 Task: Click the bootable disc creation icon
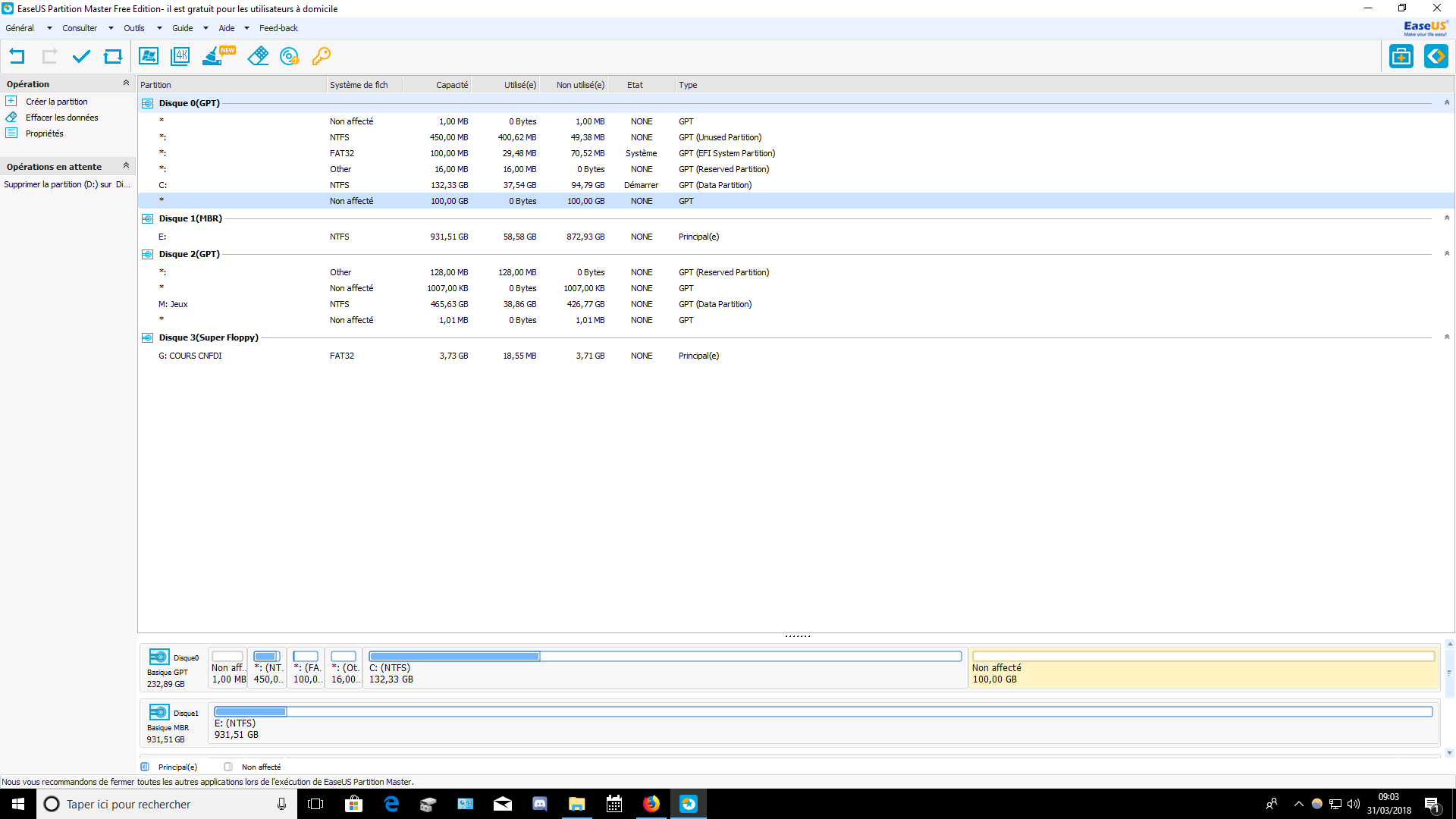tap(289, 56)
